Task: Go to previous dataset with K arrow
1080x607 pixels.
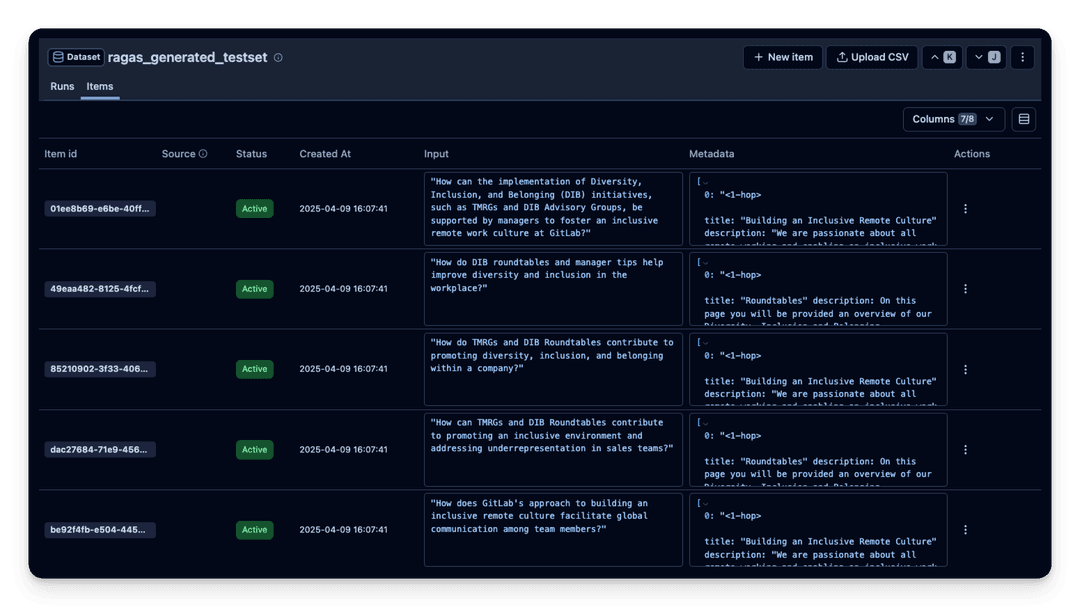Action: click(x=942, y=57)
